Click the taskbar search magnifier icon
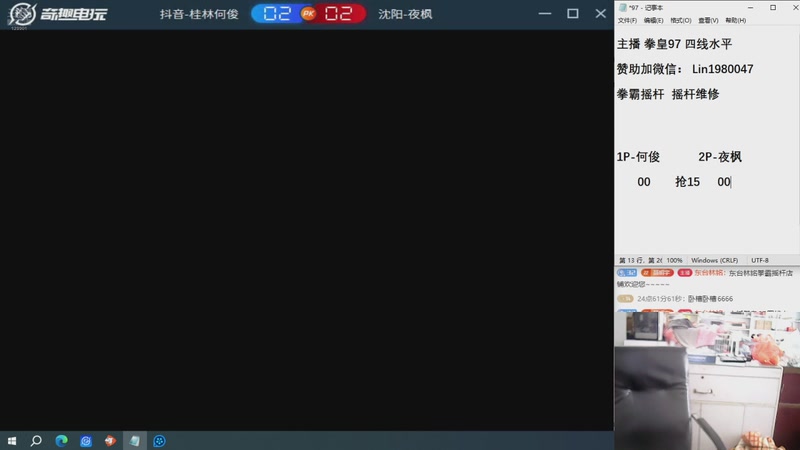This screenshot has height=450, width=800. 36,440
